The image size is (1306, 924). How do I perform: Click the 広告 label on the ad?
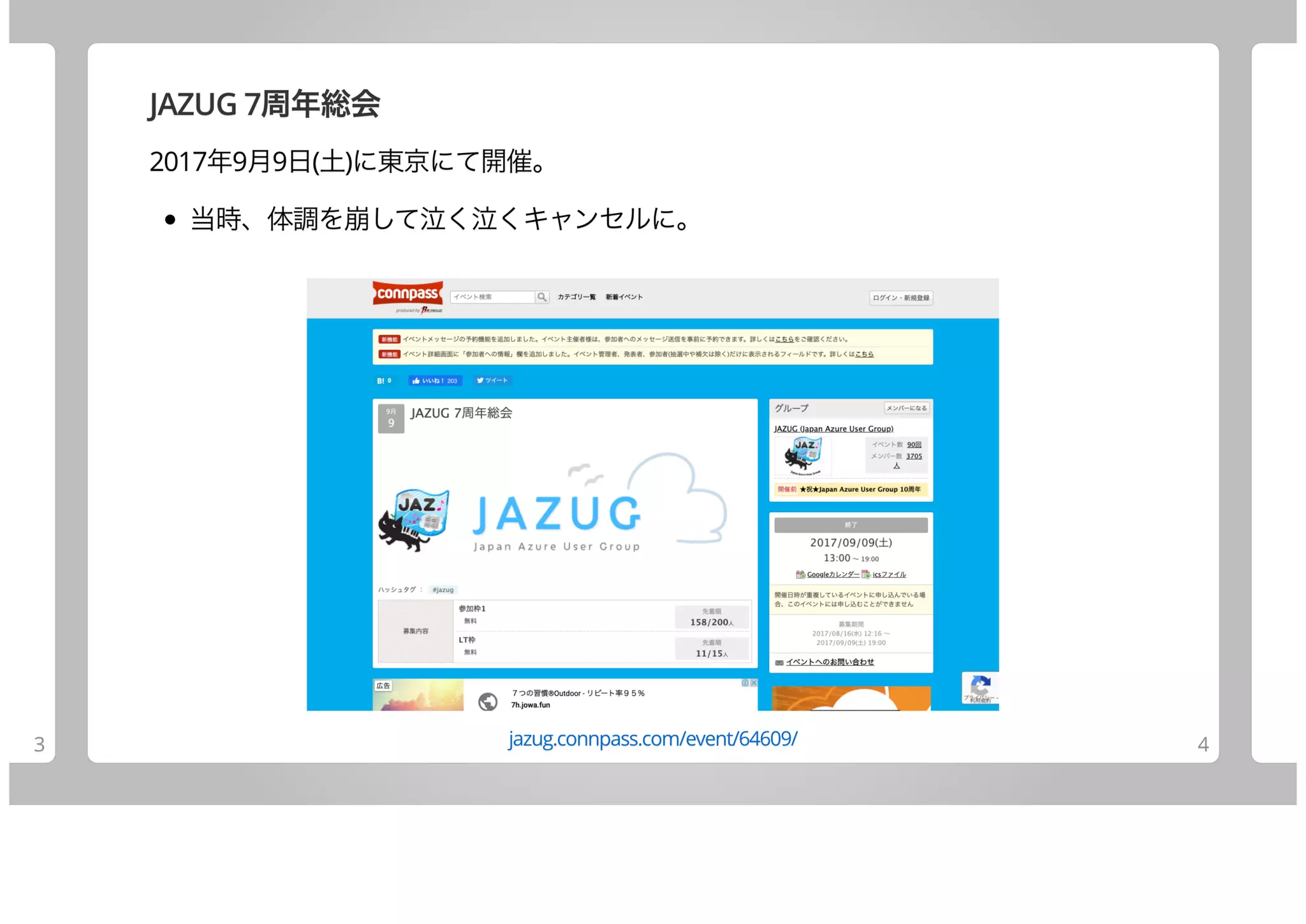[383, 686]
